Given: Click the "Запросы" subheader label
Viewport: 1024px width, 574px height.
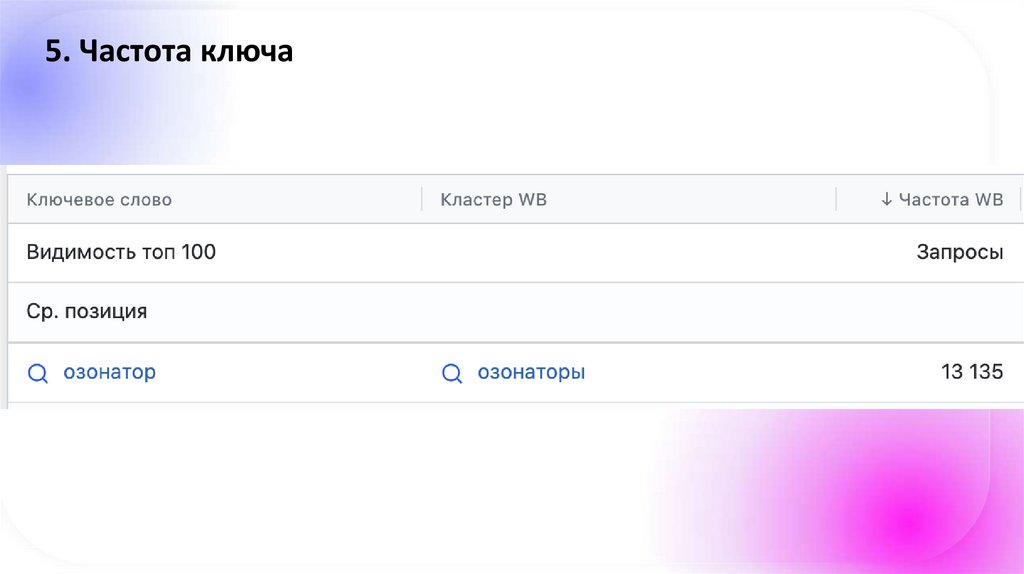Looking at the screenshot, I should 959,253.
